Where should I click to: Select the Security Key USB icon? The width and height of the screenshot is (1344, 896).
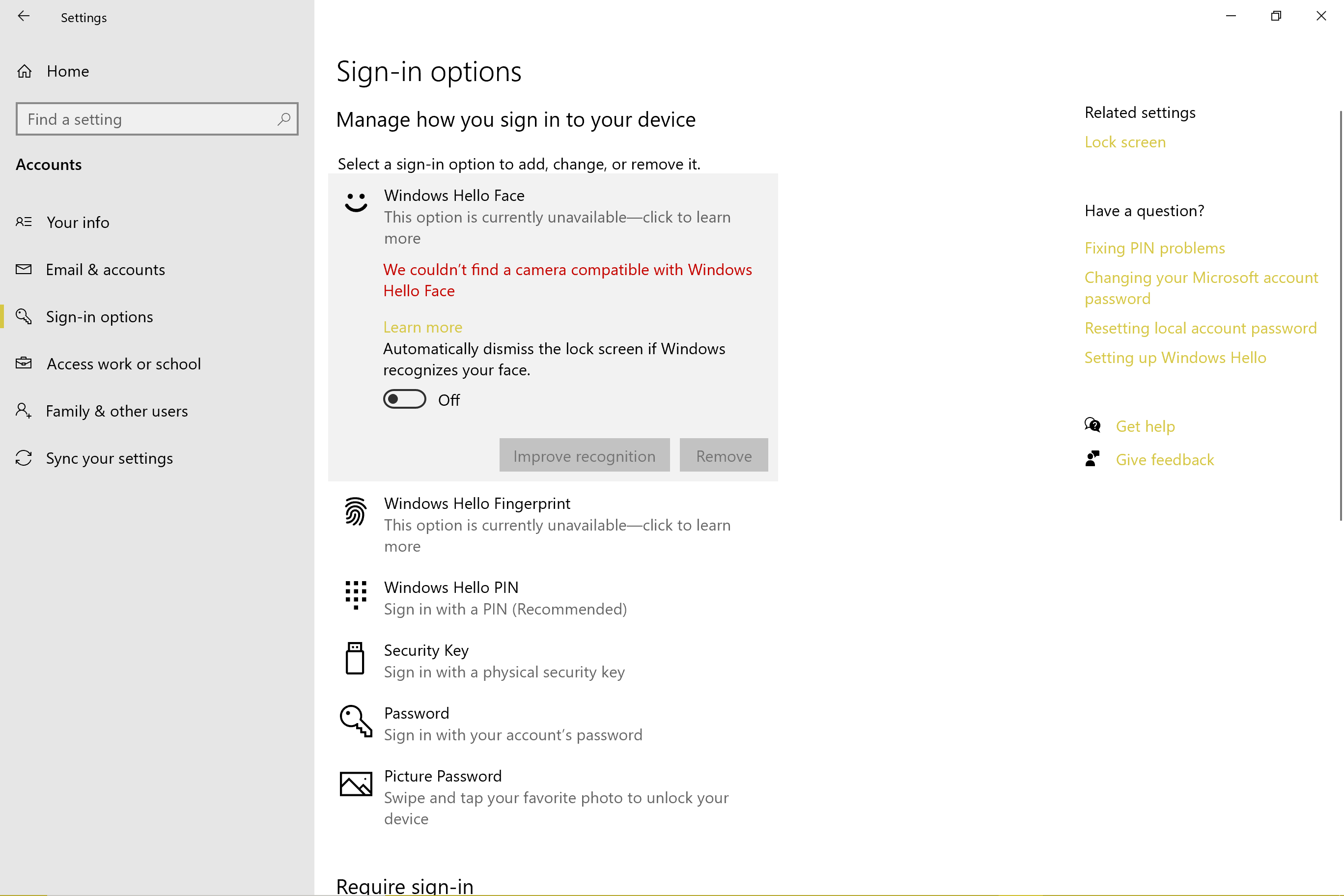click(x=356, y=658)
